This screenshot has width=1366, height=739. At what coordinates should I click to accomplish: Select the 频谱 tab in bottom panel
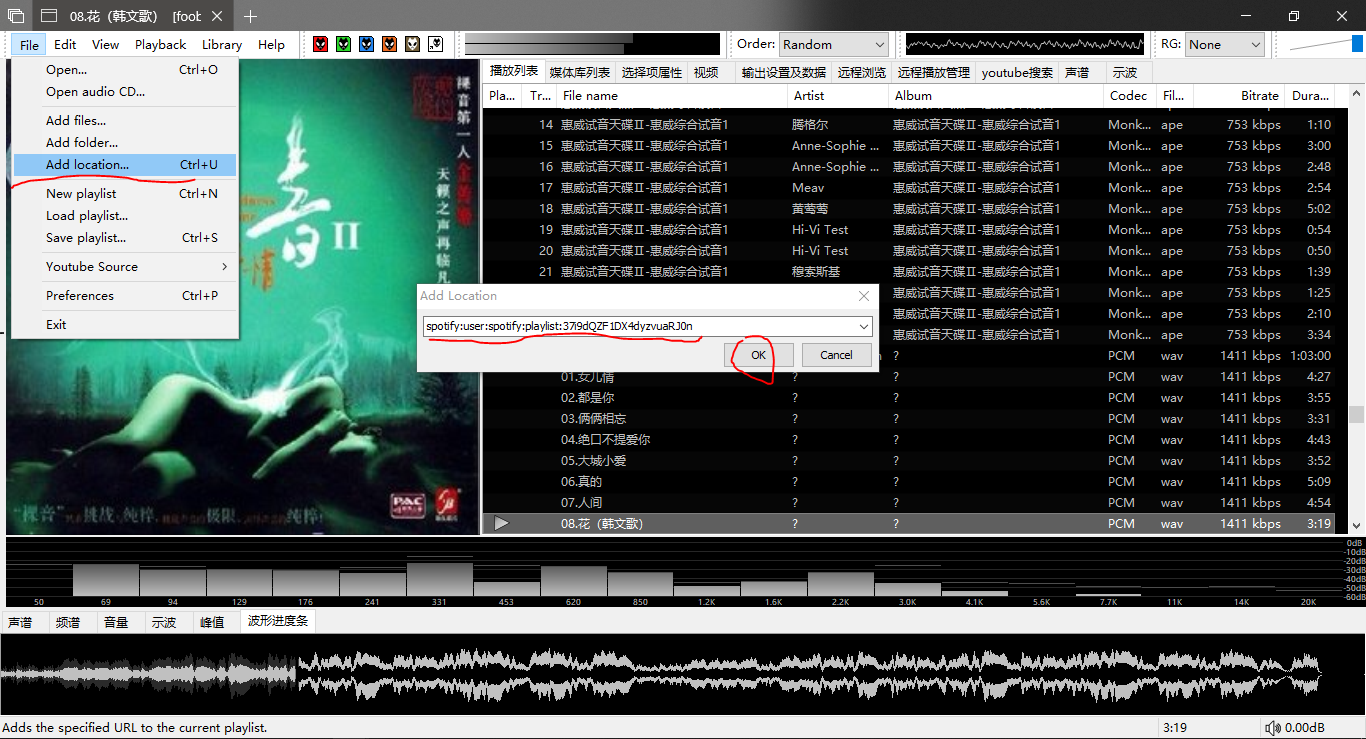(67, 622)
